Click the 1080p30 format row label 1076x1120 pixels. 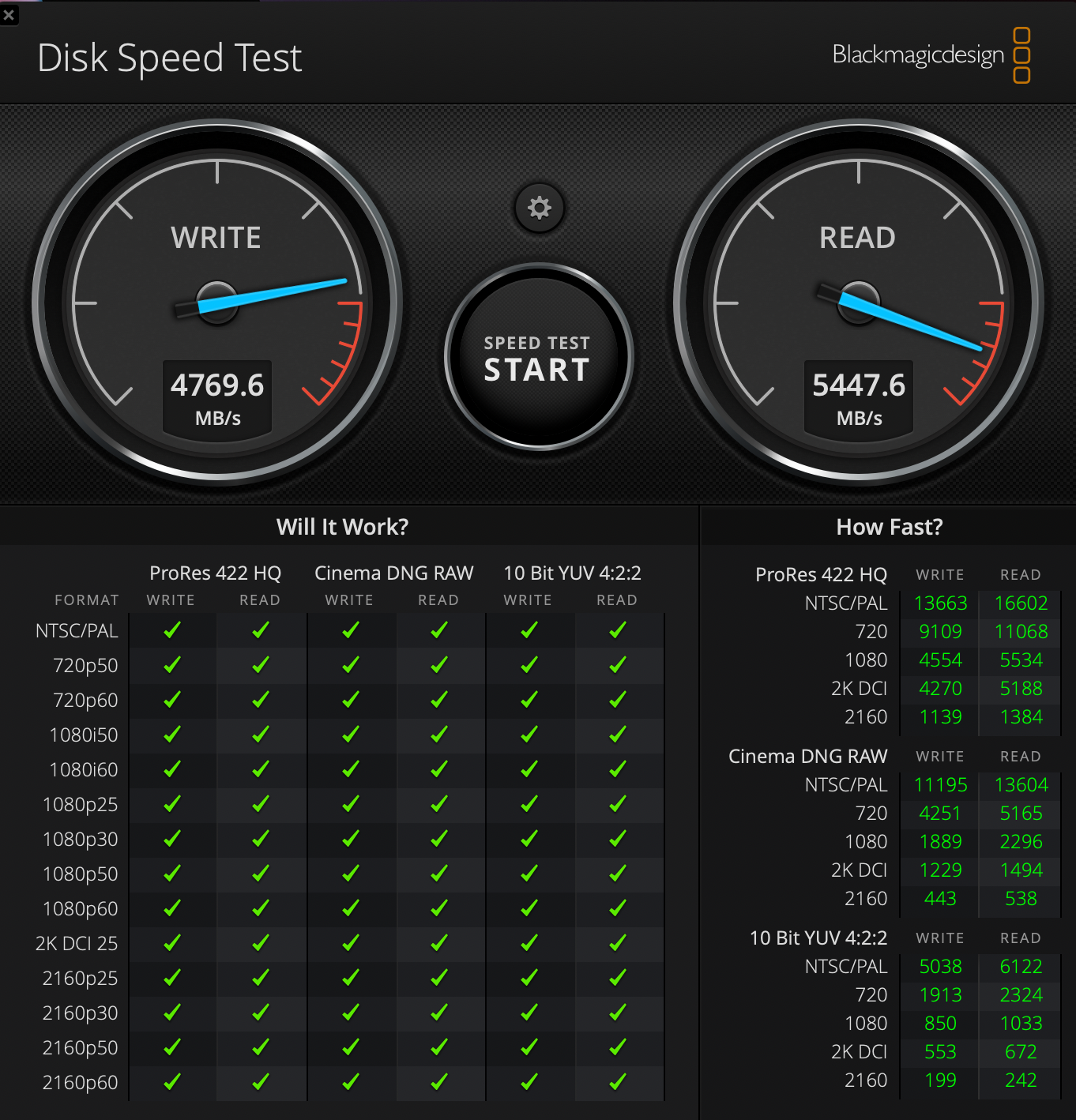coord(80,839)
